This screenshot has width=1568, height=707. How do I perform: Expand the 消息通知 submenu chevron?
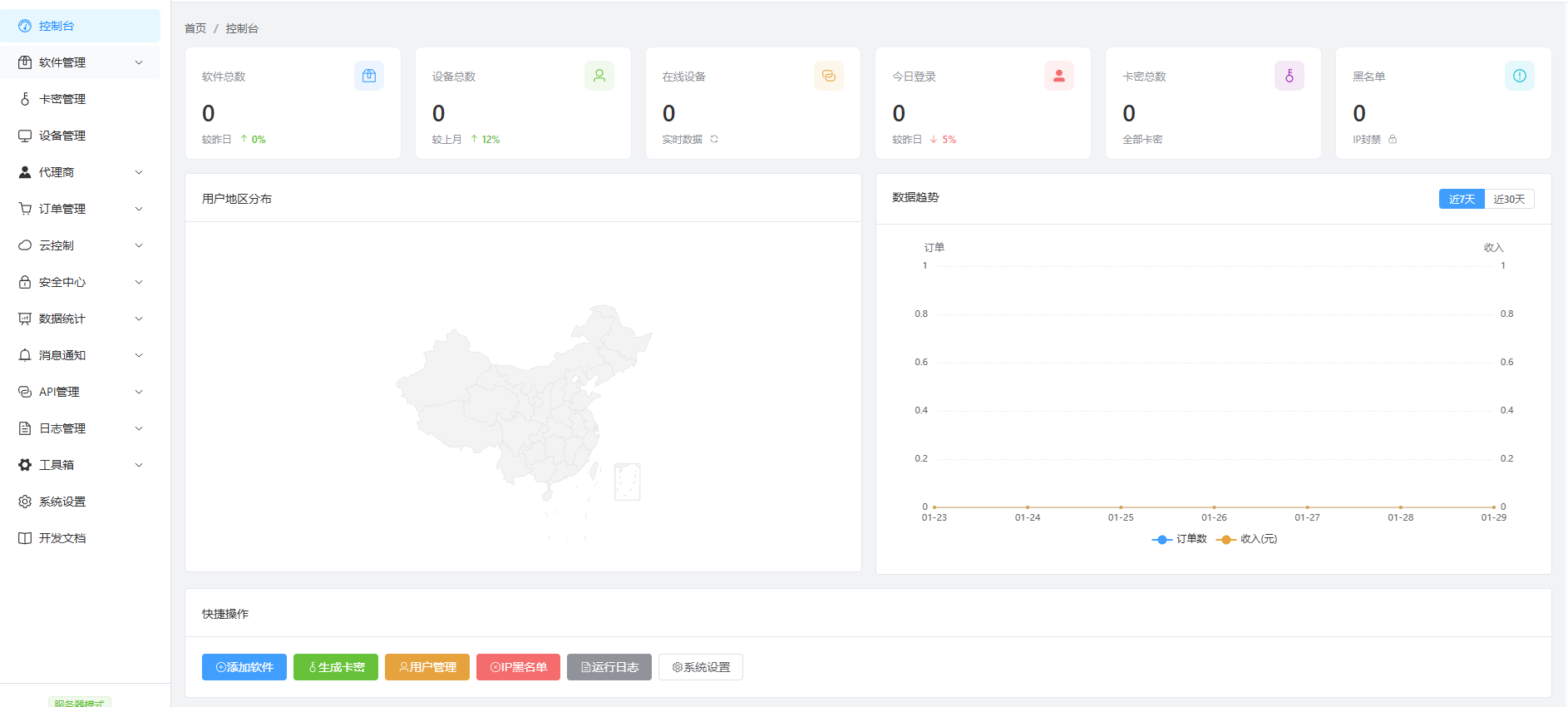pyautogui.click(x=139, y=355)
